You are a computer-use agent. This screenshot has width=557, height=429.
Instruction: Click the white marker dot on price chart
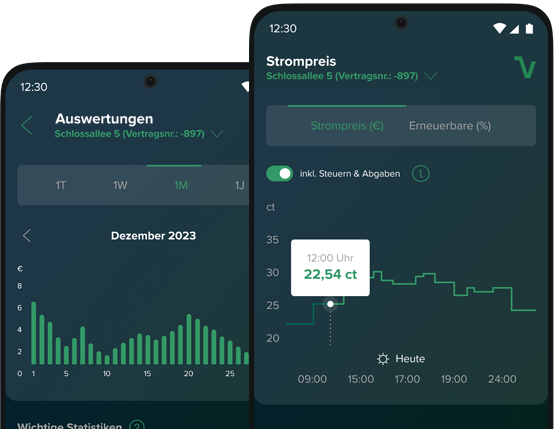330,304
